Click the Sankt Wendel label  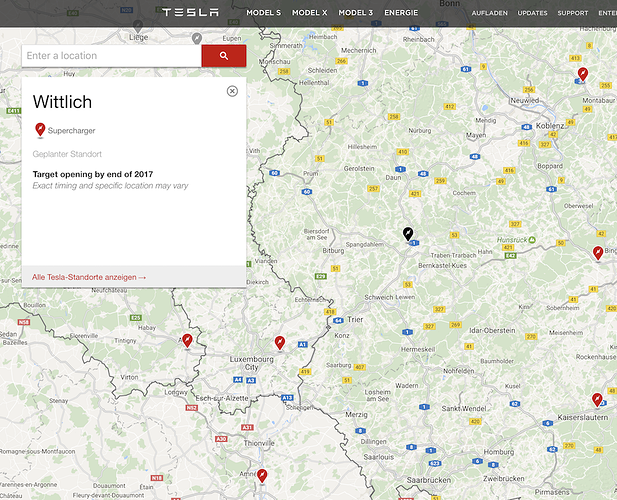click(x=464, y=408)
